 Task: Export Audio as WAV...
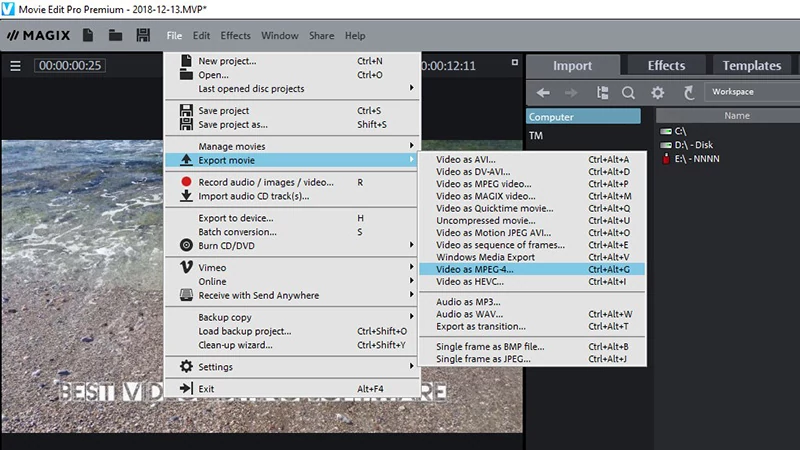[x=532, y=314]
